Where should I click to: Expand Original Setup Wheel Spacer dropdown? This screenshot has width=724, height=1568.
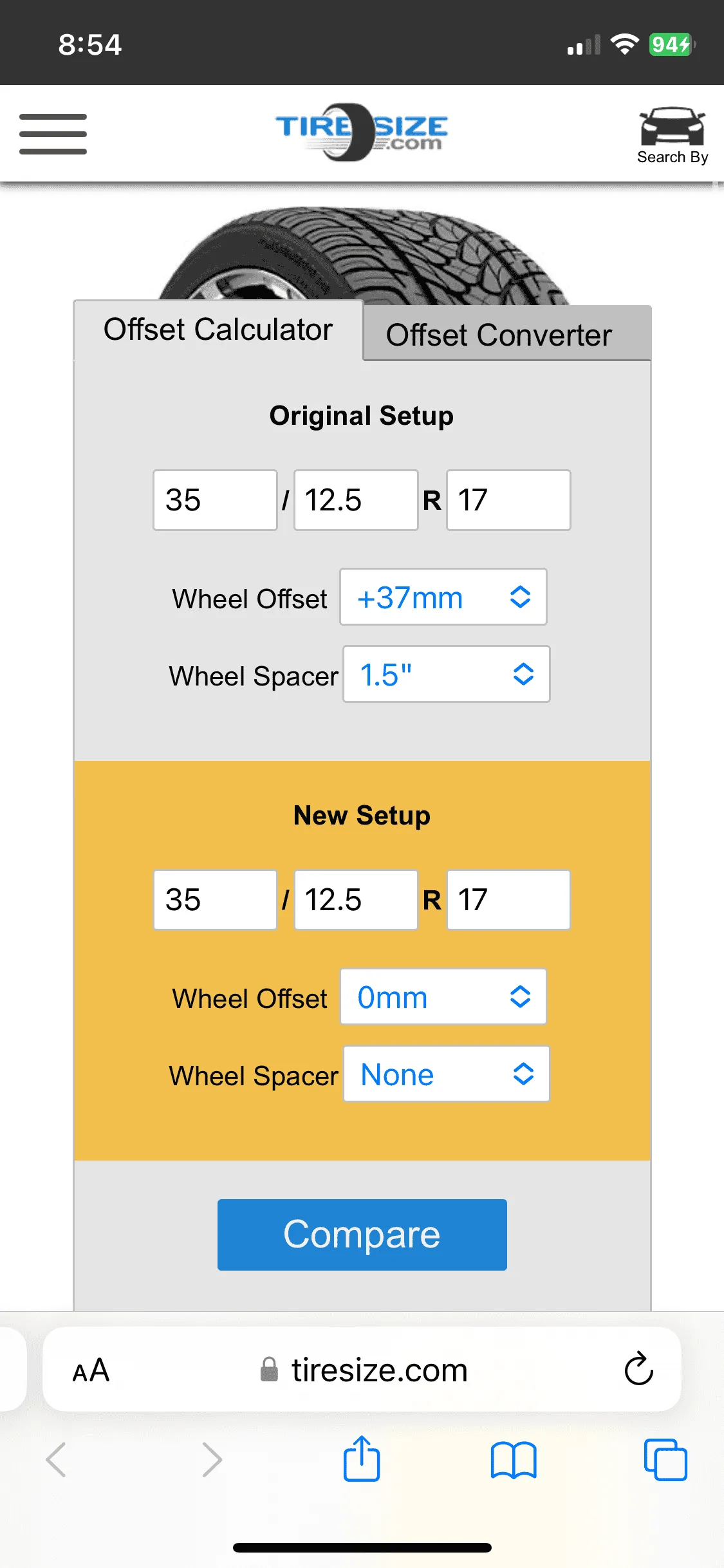coord(447,675)
